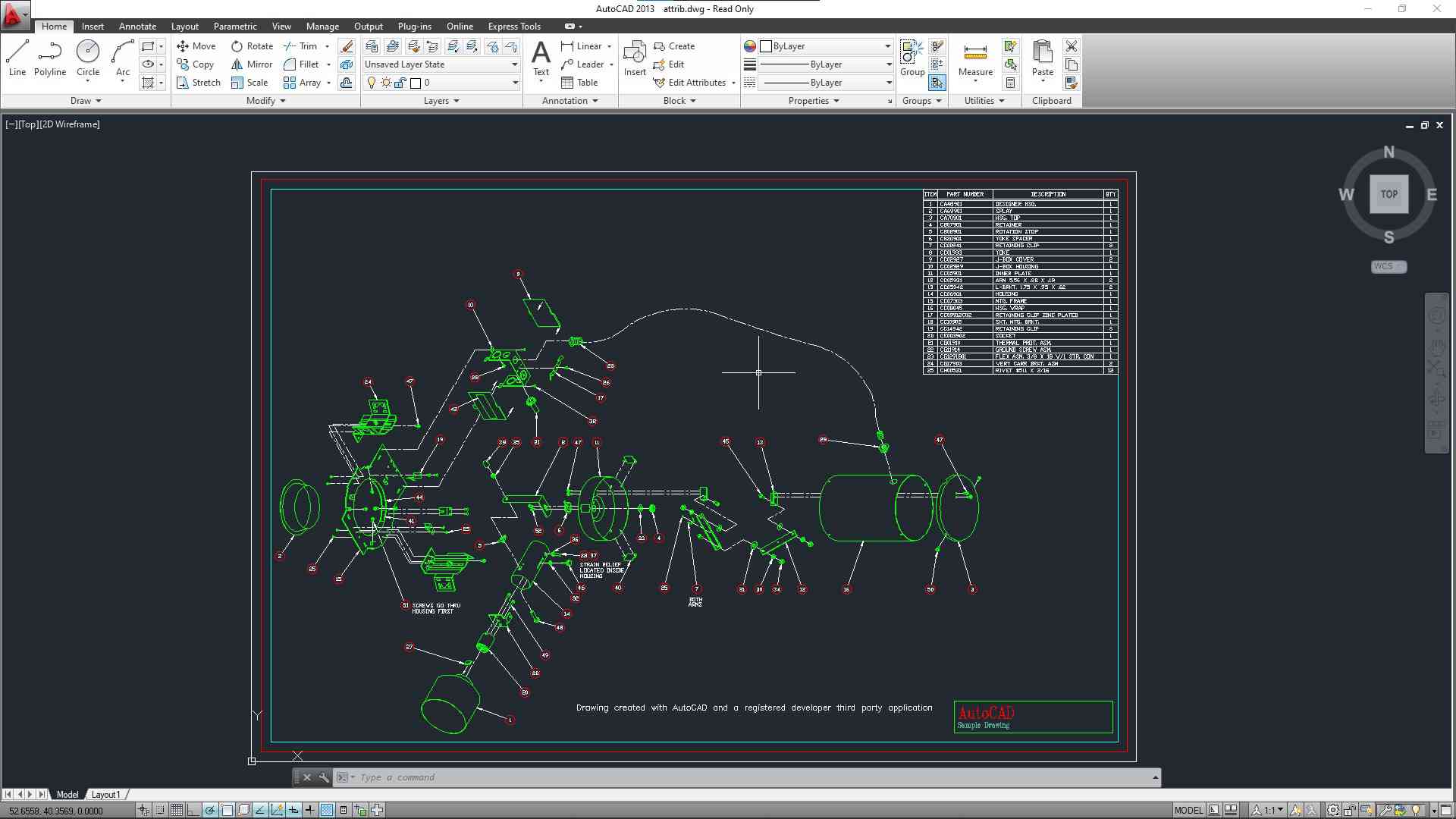Click the layer 0 color swatch
Image resolution: width=1456 pixels, height=819 pixels.
(x=416, y=83)
